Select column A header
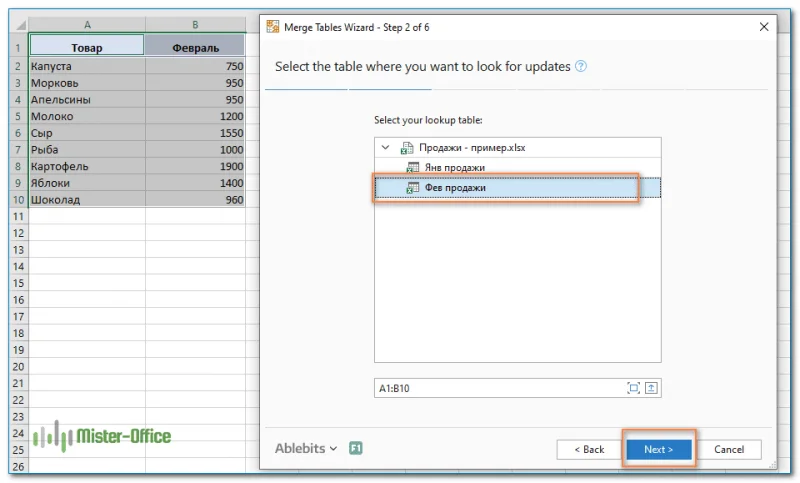 click(x=87, y=24)
